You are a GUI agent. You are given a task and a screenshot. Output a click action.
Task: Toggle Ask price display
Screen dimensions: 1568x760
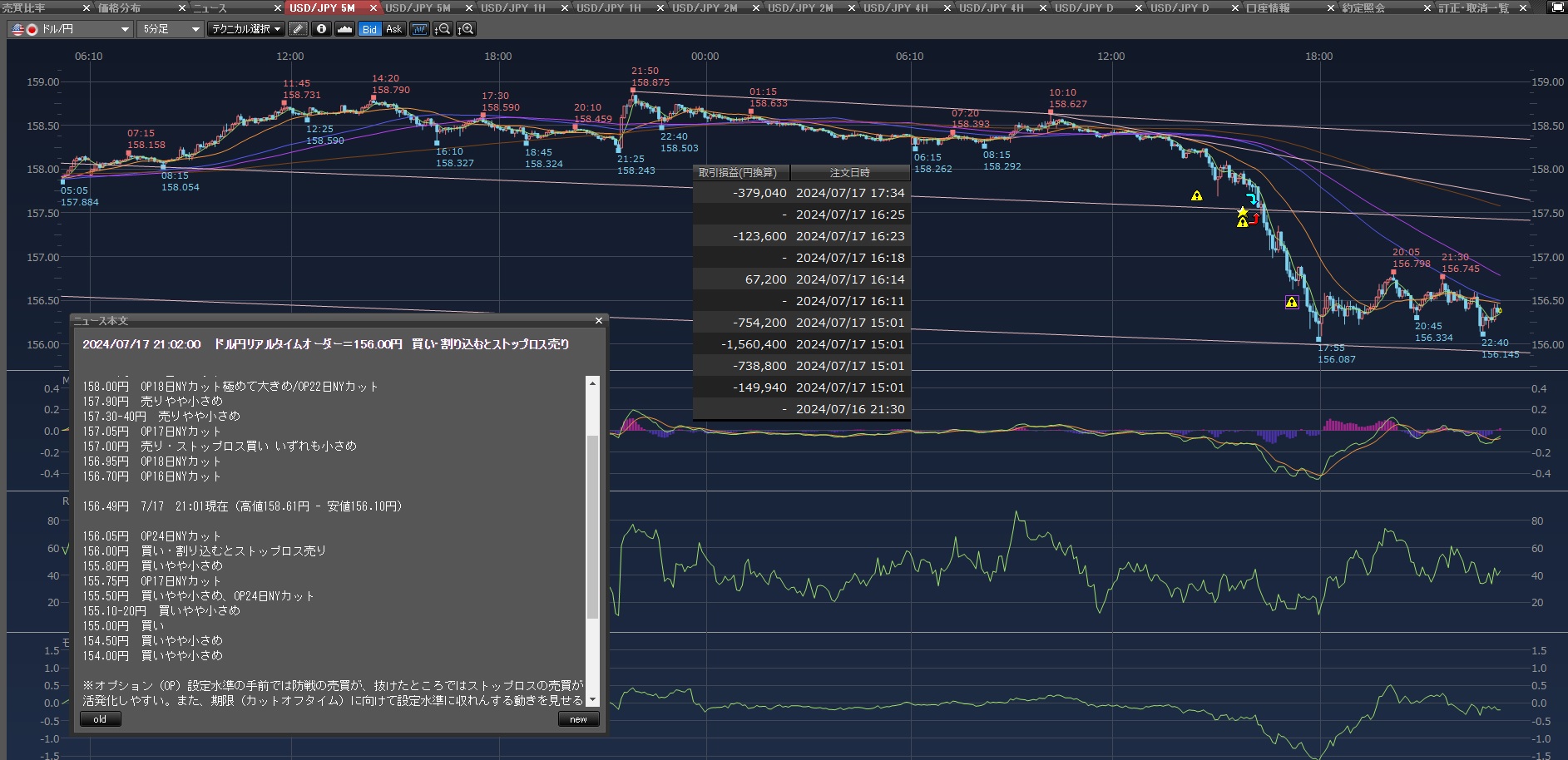(393, 29)
